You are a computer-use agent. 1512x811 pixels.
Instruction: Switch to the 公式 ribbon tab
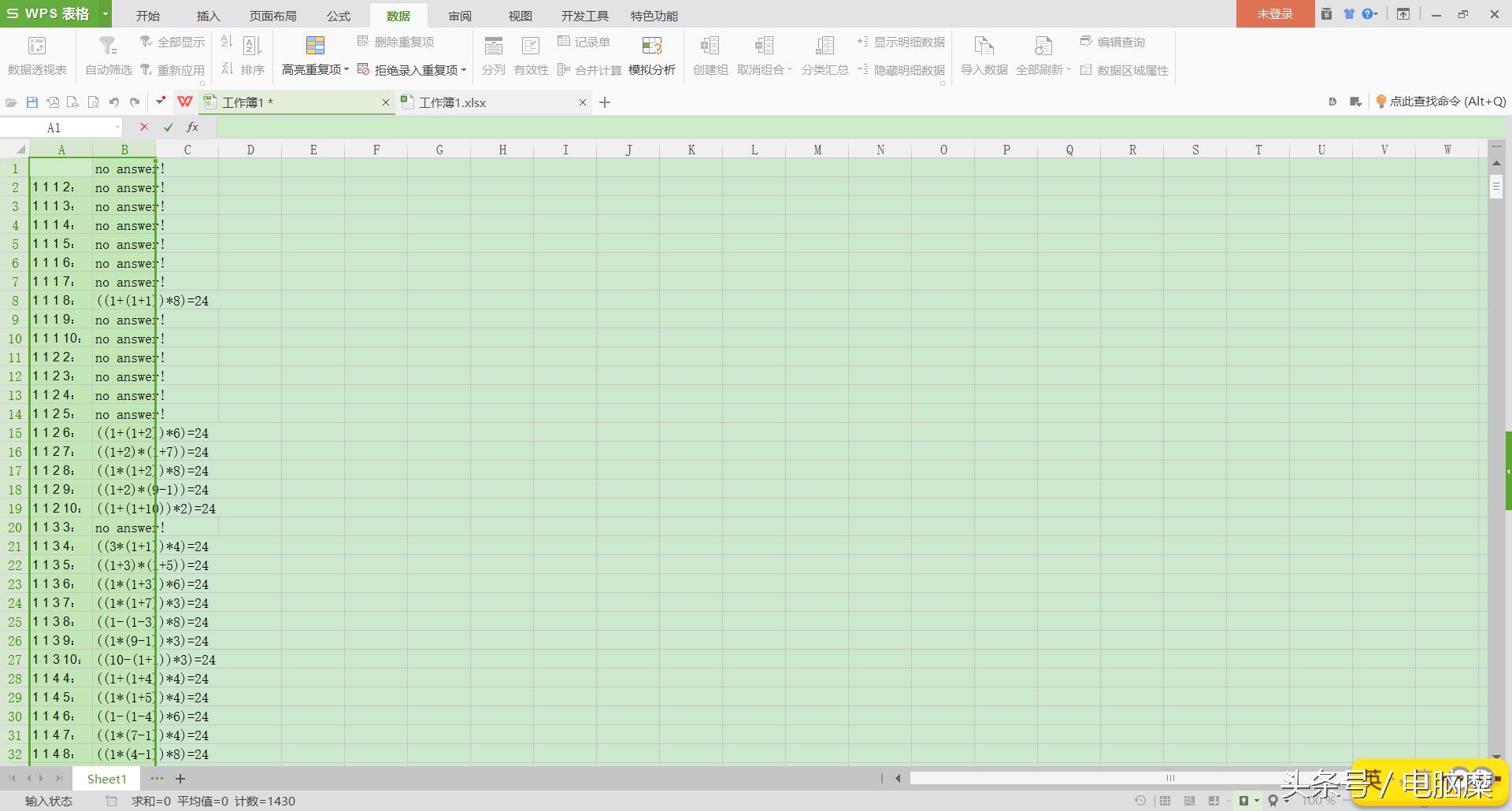click(339, 16)
